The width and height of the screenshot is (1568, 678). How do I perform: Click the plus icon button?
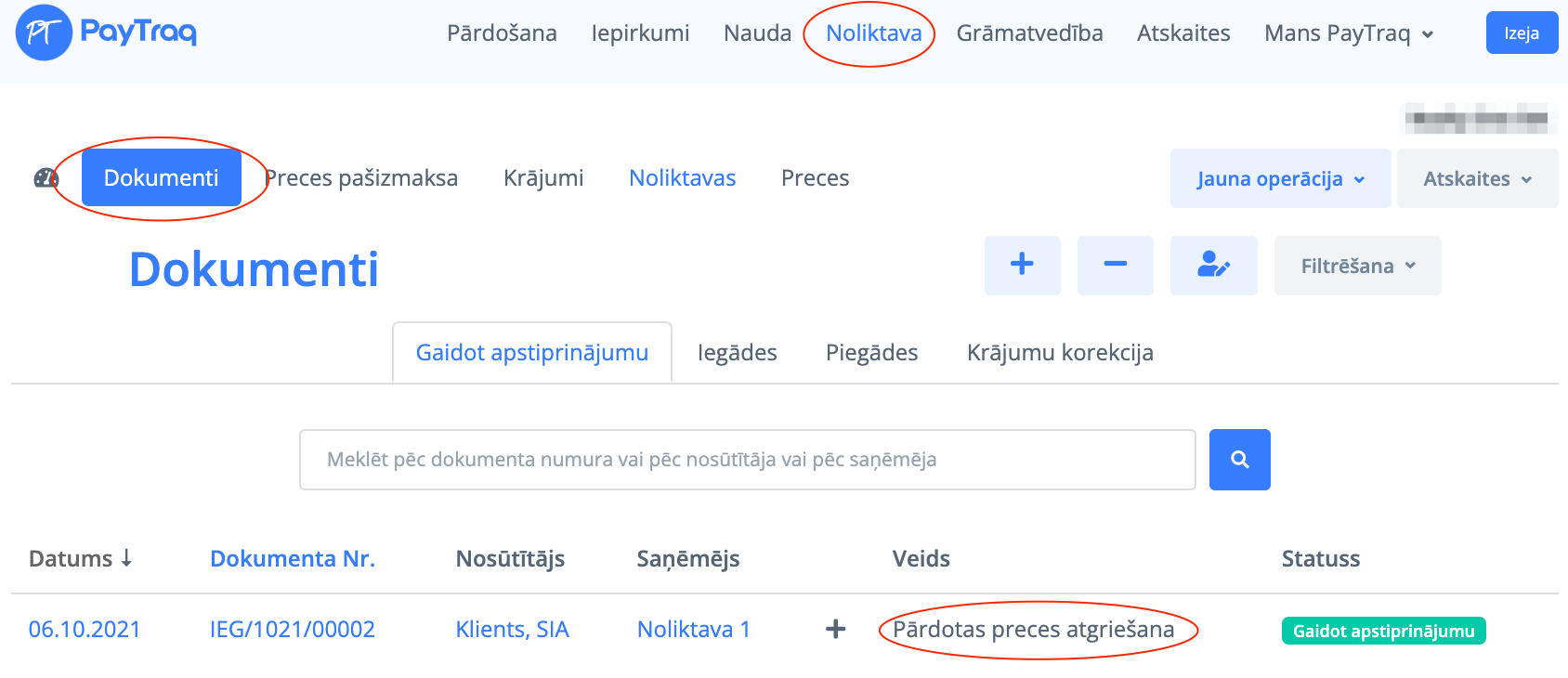click(1022, 266)
